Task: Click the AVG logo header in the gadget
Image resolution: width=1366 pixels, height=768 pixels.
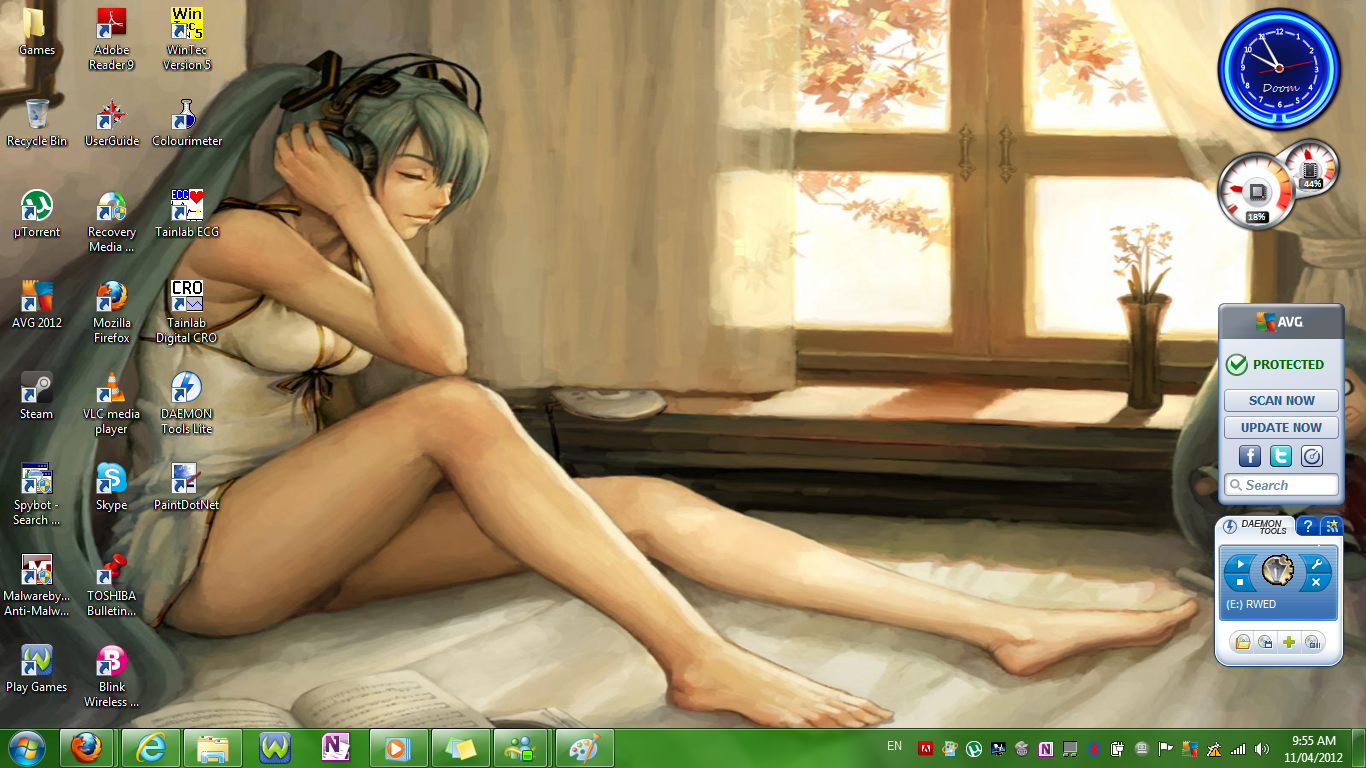Action: tap(1281, 322)
